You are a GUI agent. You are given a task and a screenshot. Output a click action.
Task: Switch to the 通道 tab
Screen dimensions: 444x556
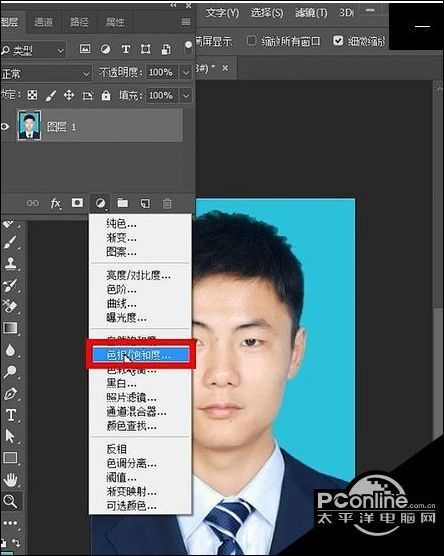tap(44, 22)
